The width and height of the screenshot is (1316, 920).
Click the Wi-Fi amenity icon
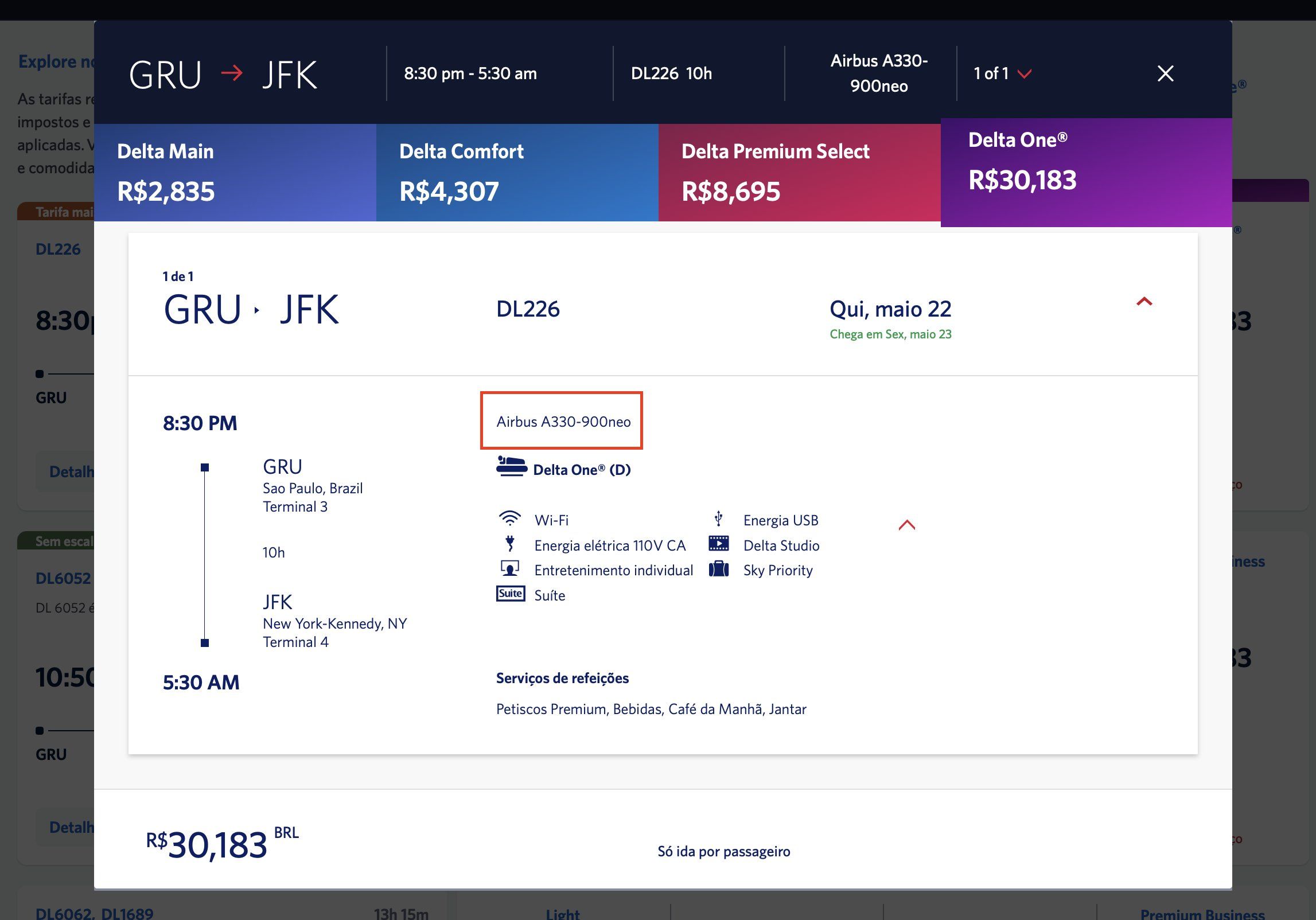[x=509, y=519]
